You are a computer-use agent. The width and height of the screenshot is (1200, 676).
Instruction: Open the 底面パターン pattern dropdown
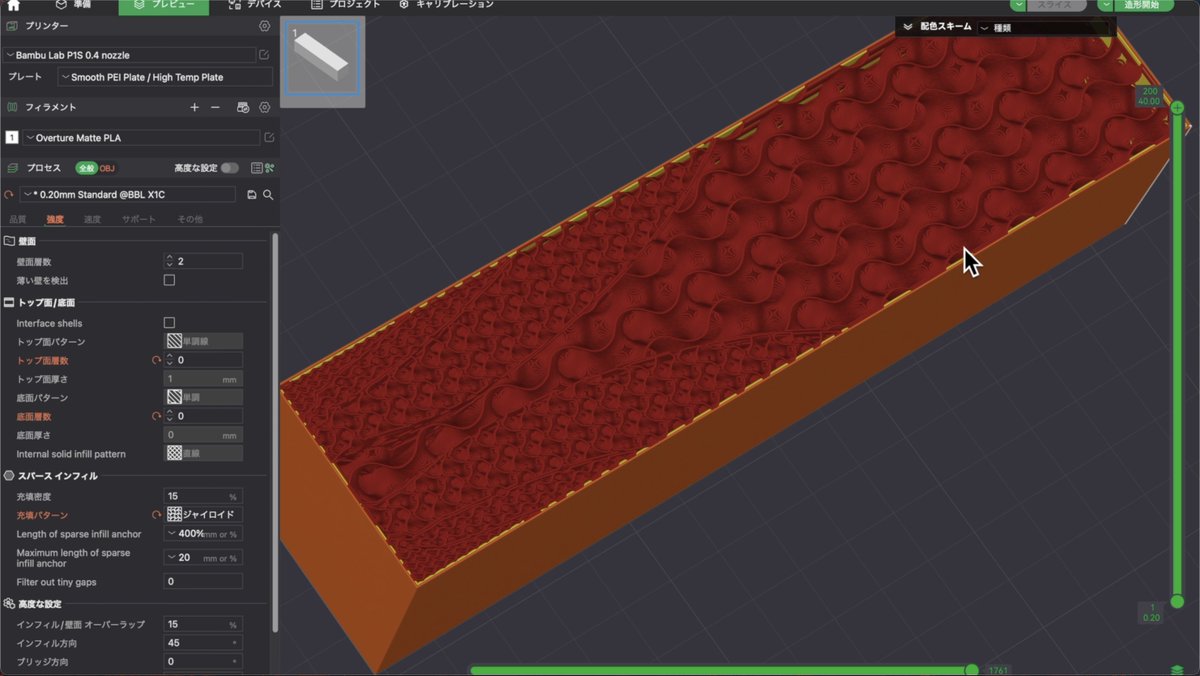[x=203, y=397]
